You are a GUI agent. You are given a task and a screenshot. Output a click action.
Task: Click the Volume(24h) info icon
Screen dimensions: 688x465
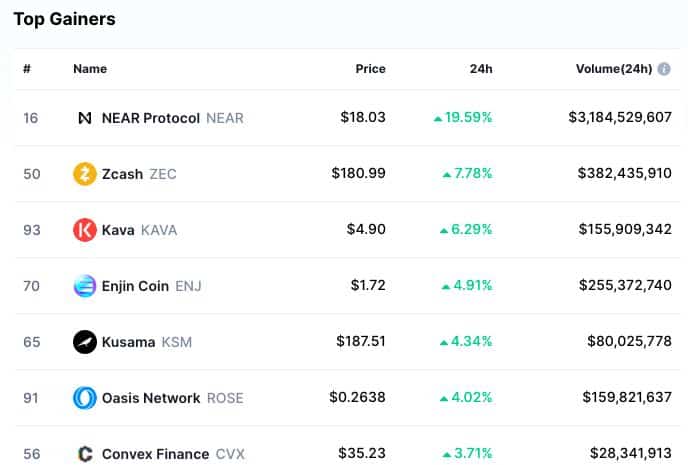pyautogui.click(x=664, y=69)
